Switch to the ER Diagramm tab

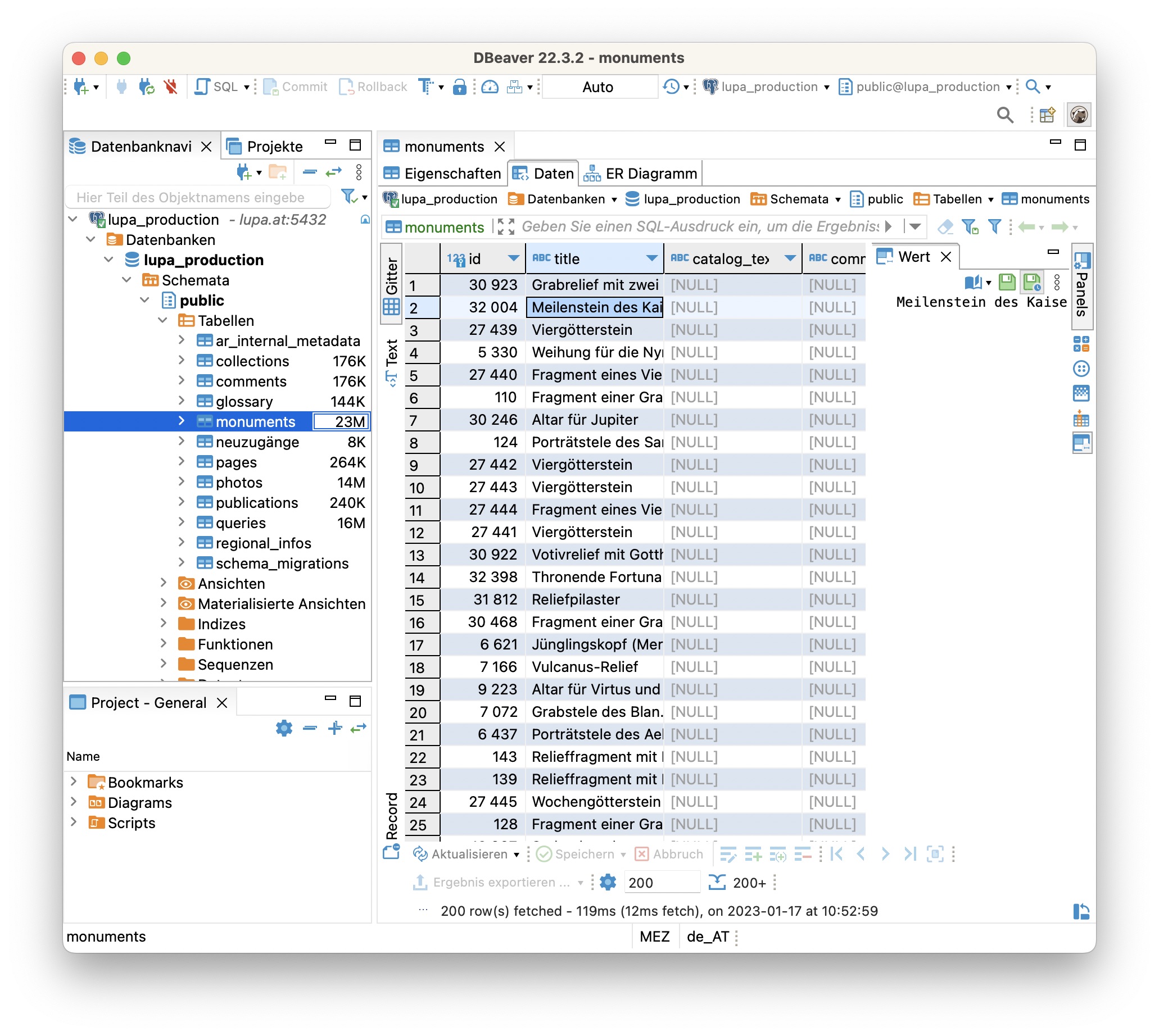pyautogui.click(x=641, y=174)
